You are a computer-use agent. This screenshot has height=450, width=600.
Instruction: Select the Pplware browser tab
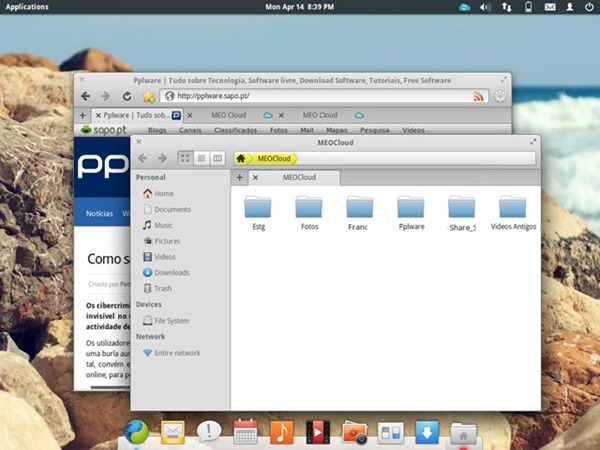[137, 115]
